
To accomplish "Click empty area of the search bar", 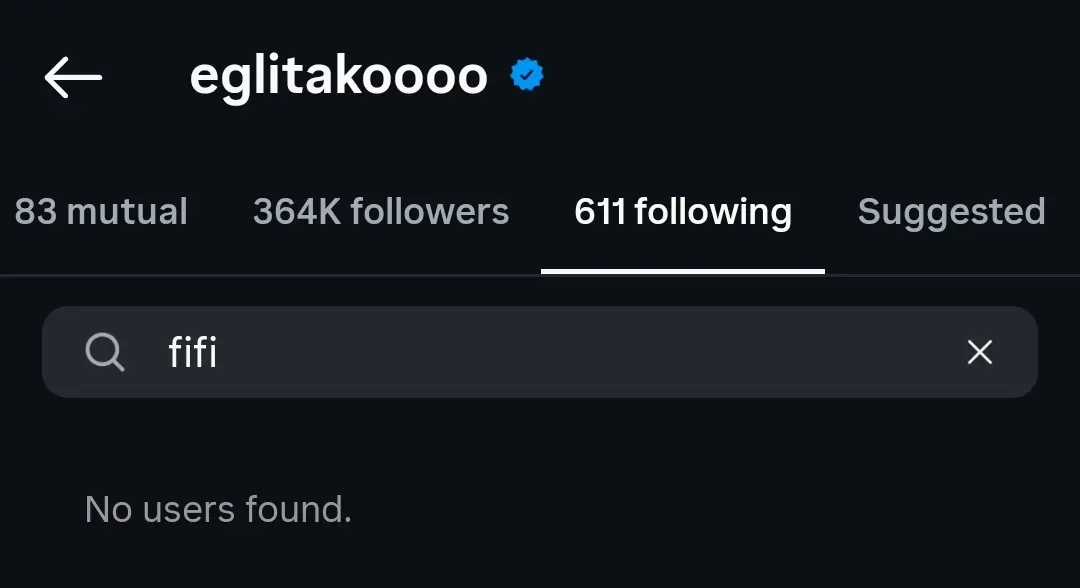I will pos(585,352).
